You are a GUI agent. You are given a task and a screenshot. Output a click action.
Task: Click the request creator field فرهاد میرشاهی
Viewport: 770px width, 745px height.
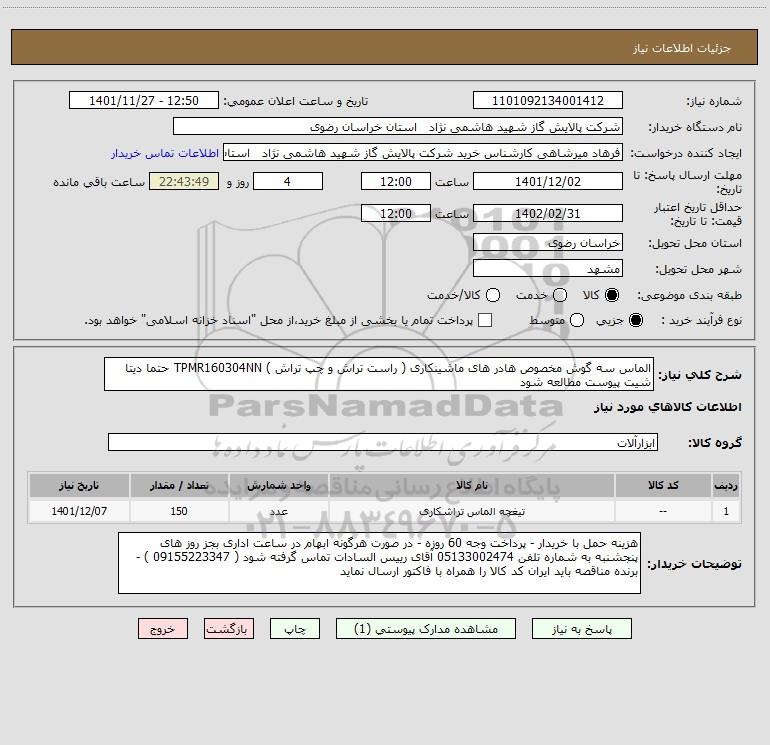pos(423,153)
